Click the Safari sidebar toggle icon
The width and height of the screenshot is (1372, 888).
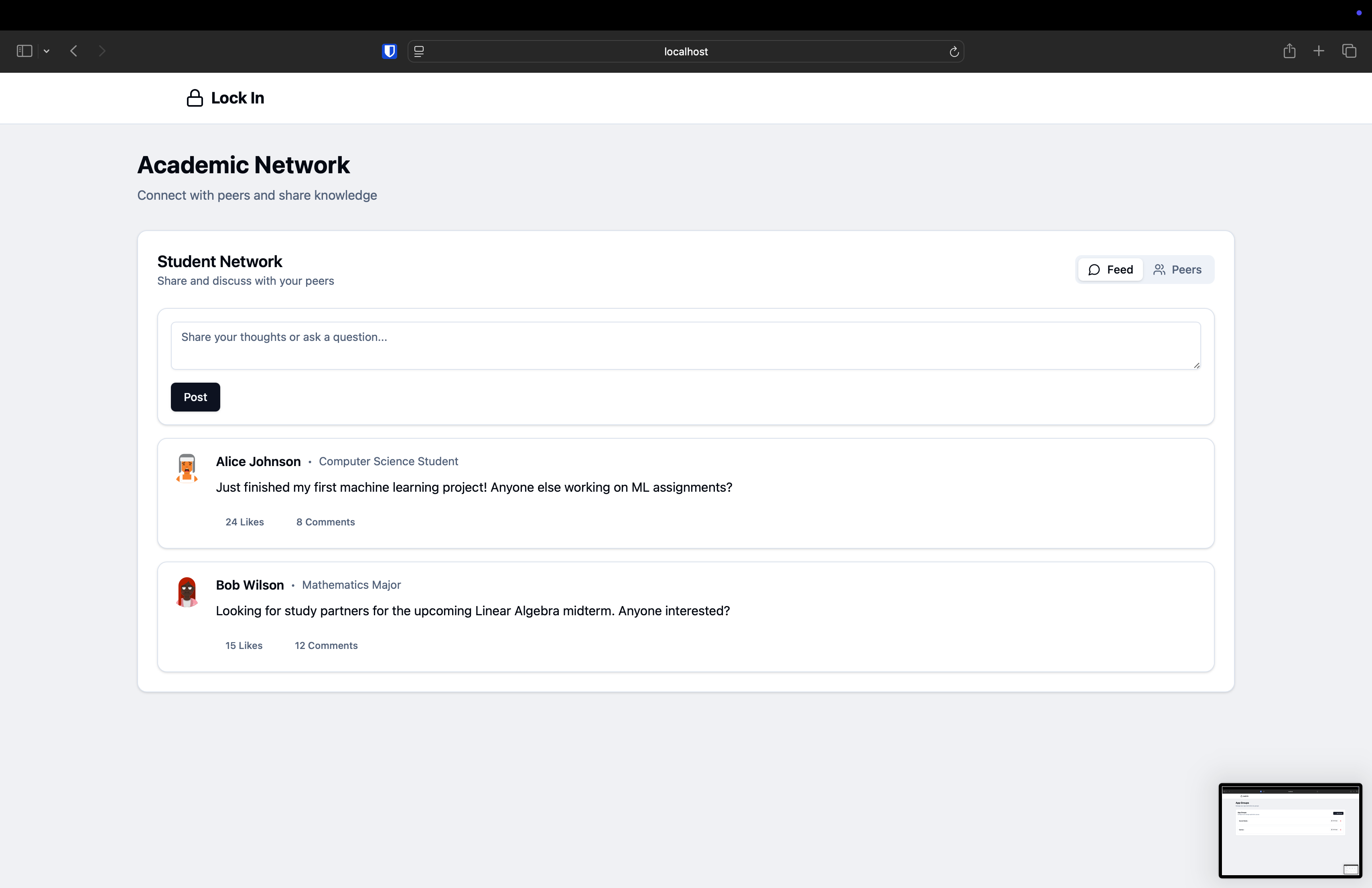(24, 51)
